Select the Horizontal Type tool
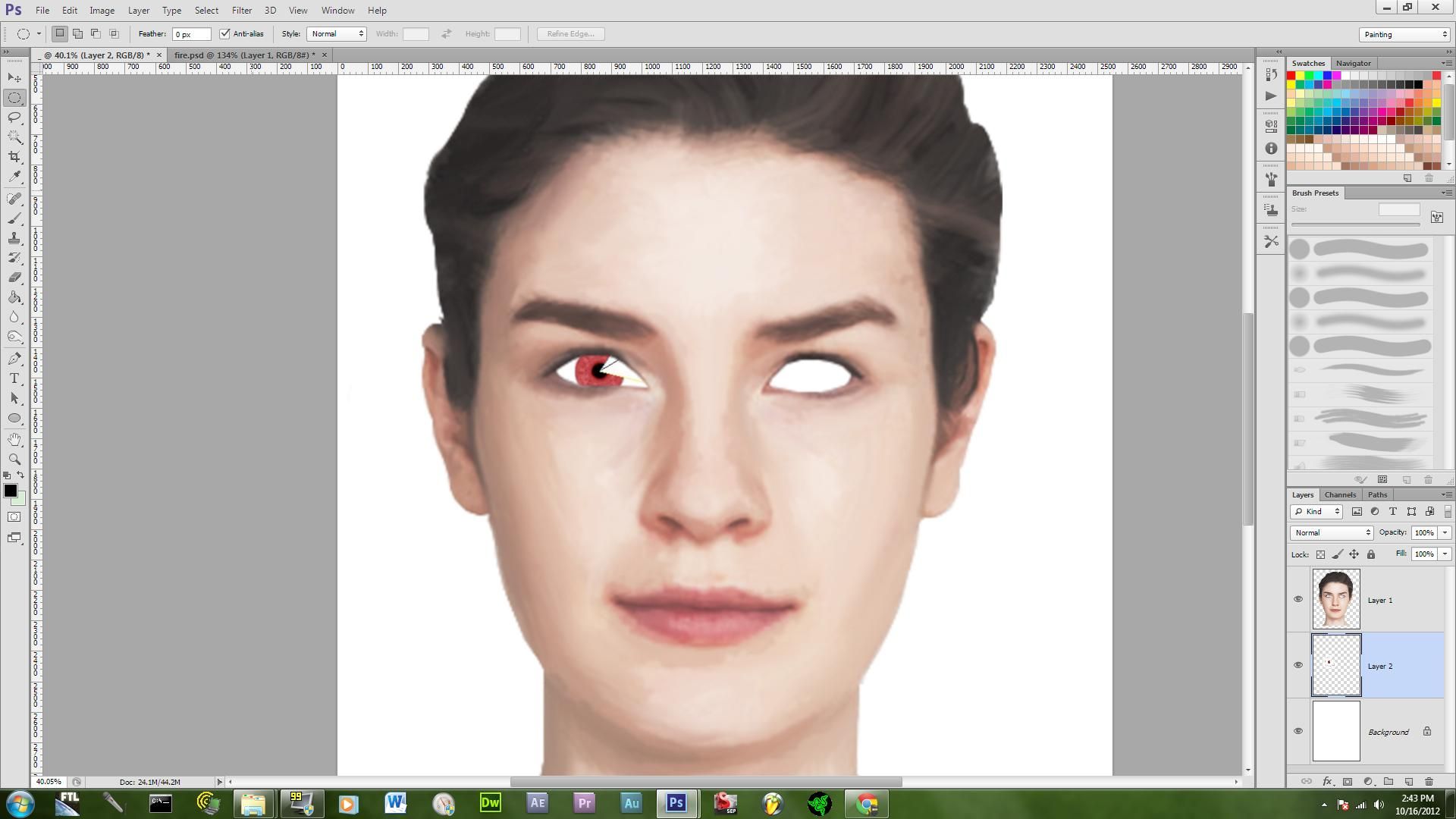 tap(14, 378)
